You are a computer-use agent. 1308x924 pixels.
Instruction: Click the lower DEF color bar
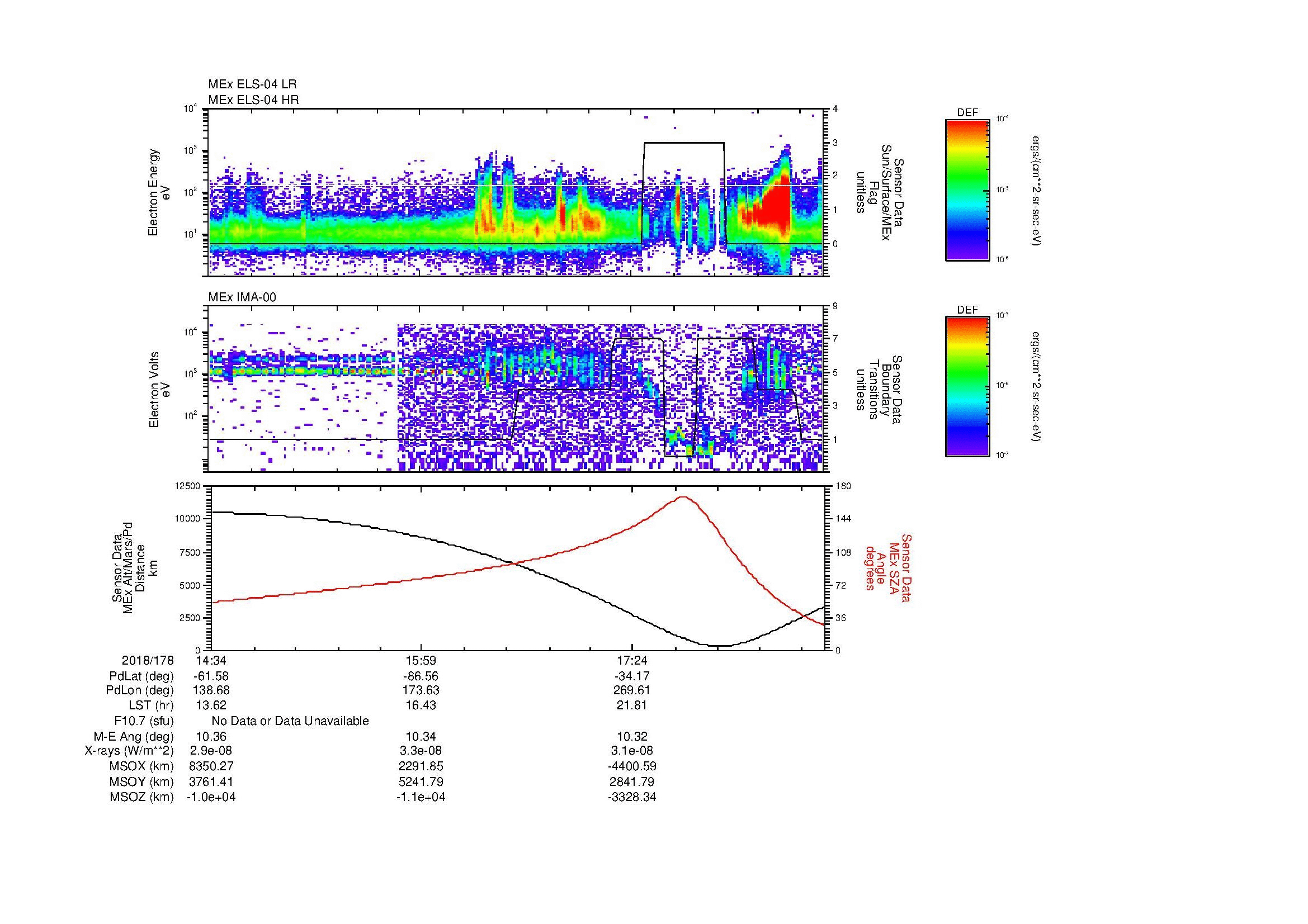click(x=967, y=387)
